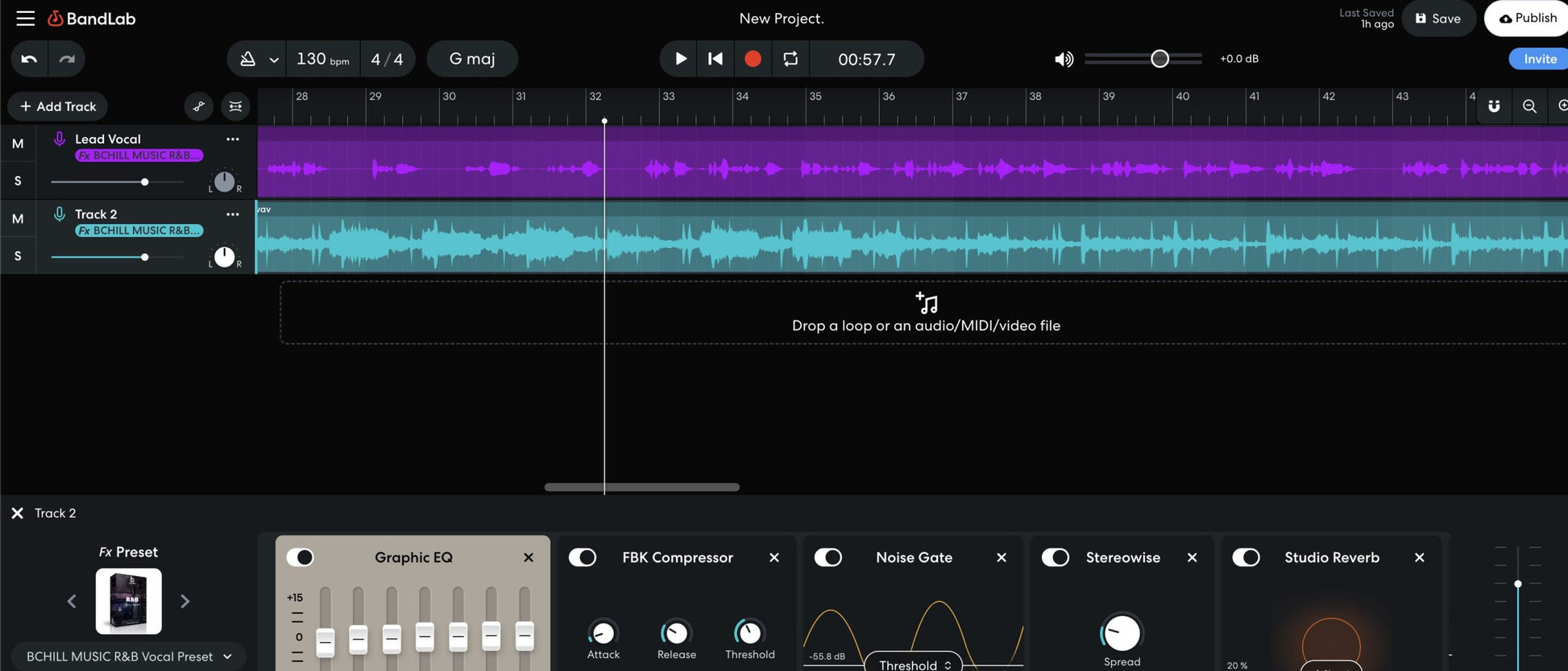Click the Add Track button
Screen dimensions: 1568x671
coord(58,106)
